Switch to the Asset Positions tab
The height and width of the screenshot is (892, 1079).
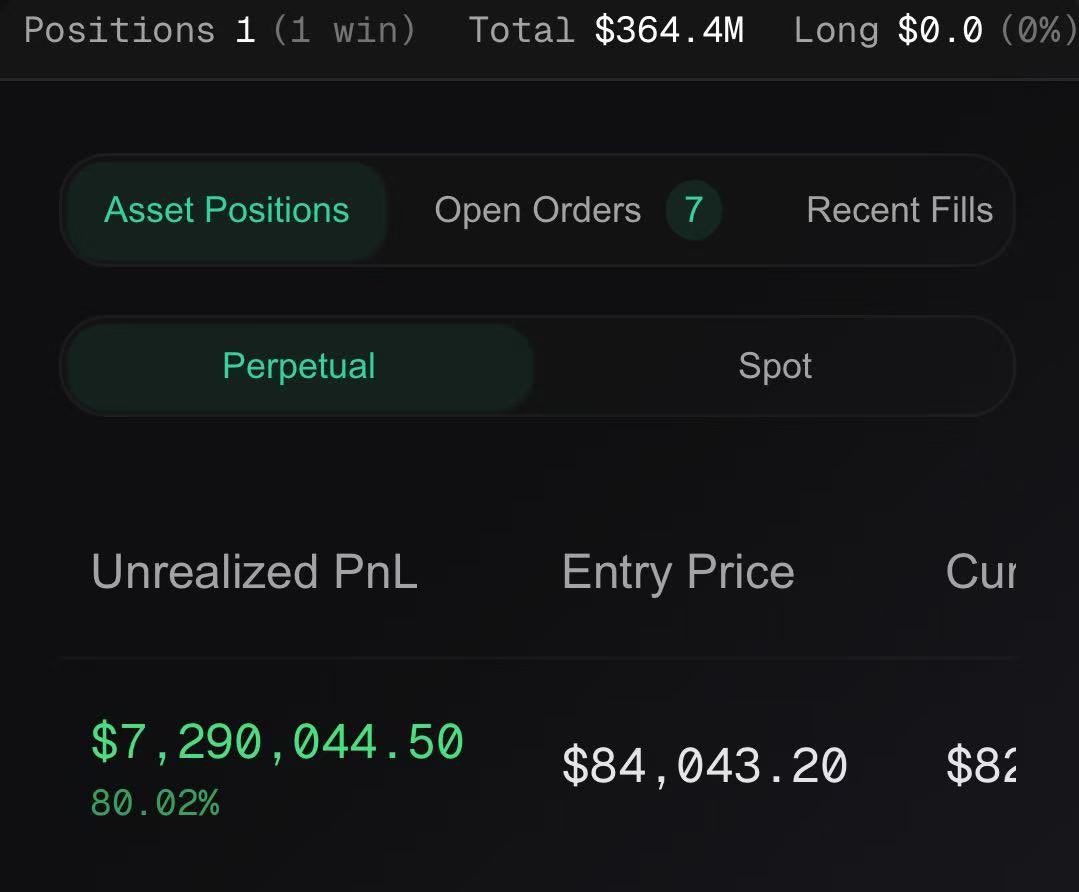coord(226,210)
